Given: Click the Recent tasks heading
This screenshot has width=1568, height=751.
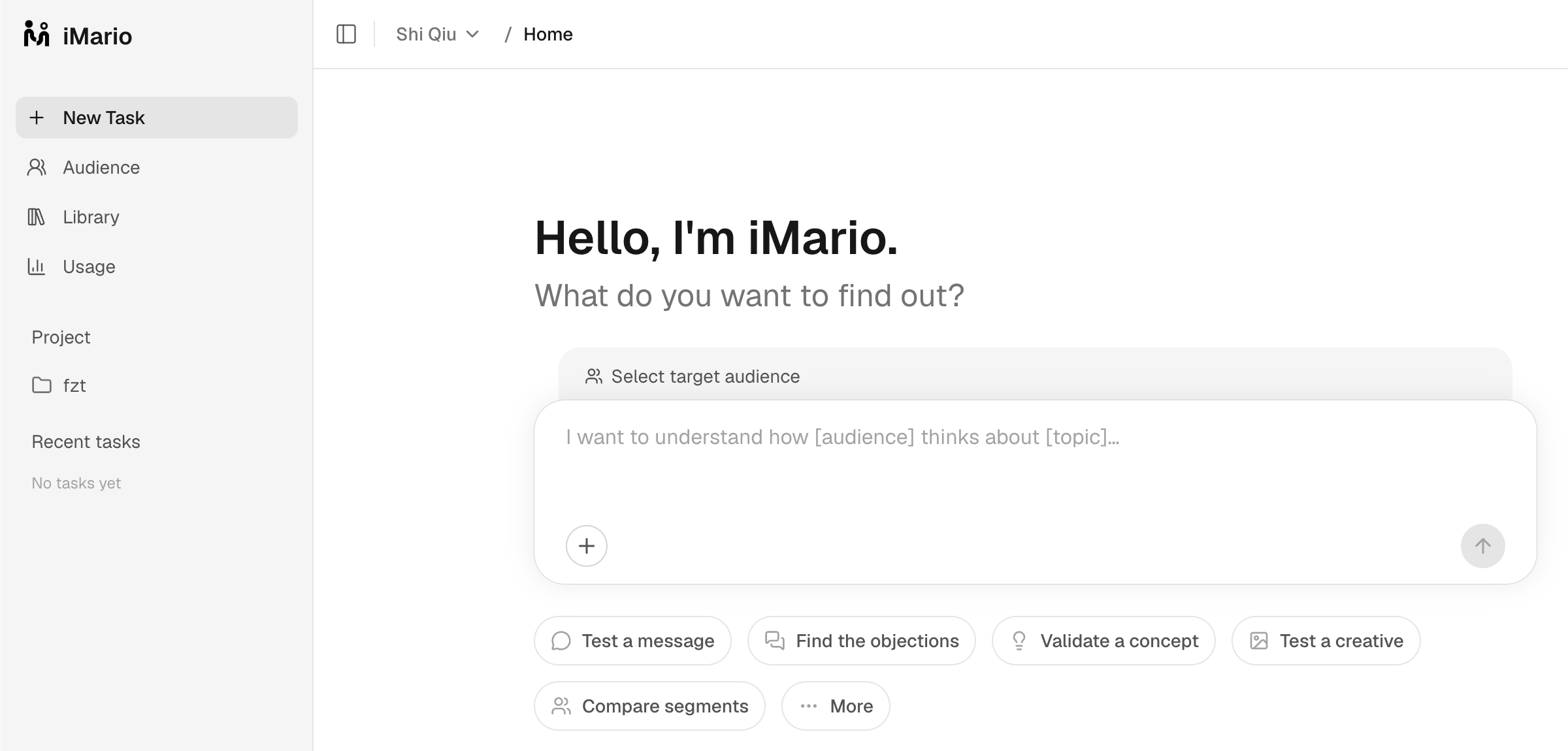Looking at the screenshot, I should pos(86,441).
